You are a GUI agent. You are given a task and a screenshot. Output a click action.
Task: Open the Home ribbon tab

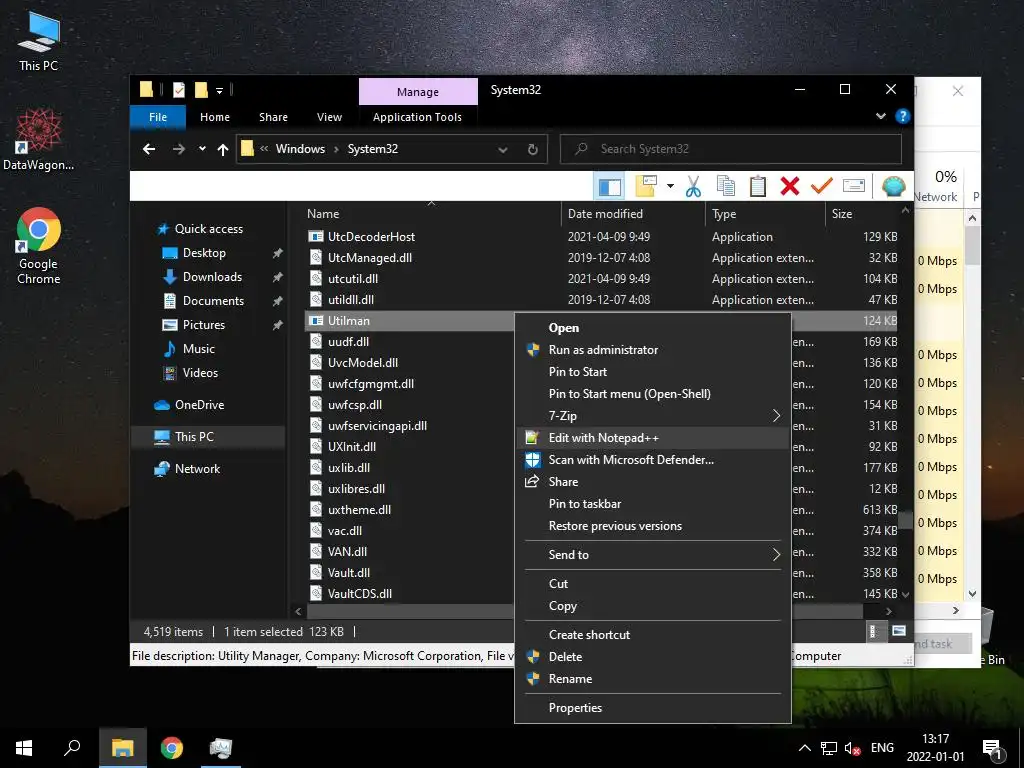pyautogui.click(x=215, y=117)
